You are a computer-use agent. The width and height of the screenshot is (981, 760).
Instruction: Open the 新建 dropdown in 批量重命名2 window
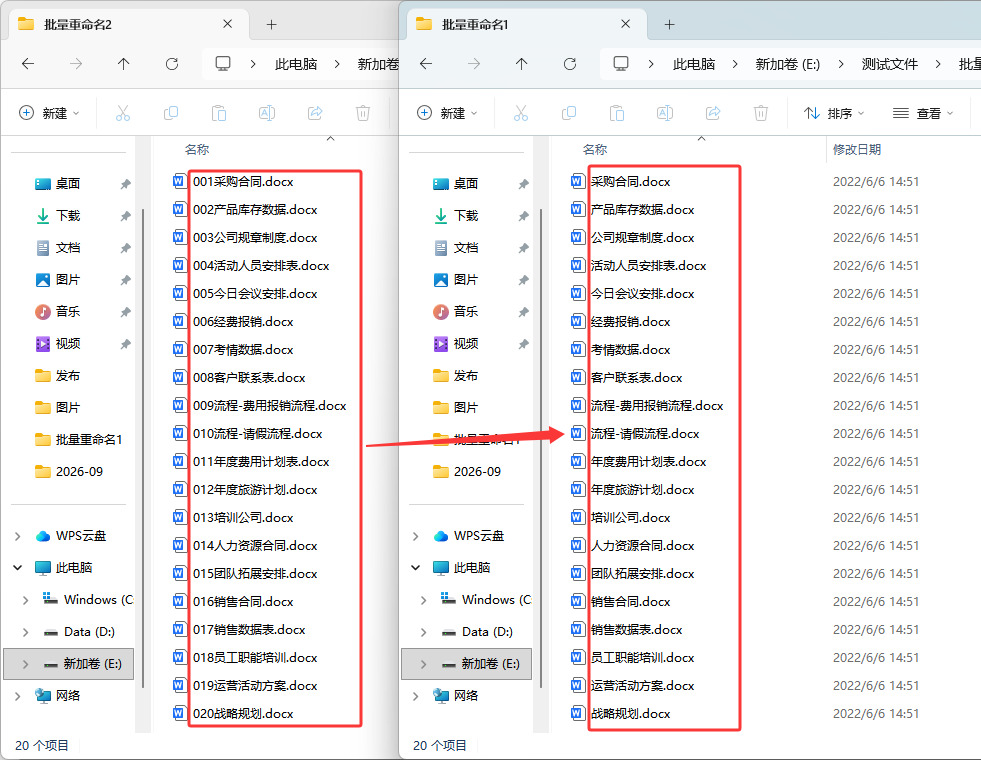49,113
